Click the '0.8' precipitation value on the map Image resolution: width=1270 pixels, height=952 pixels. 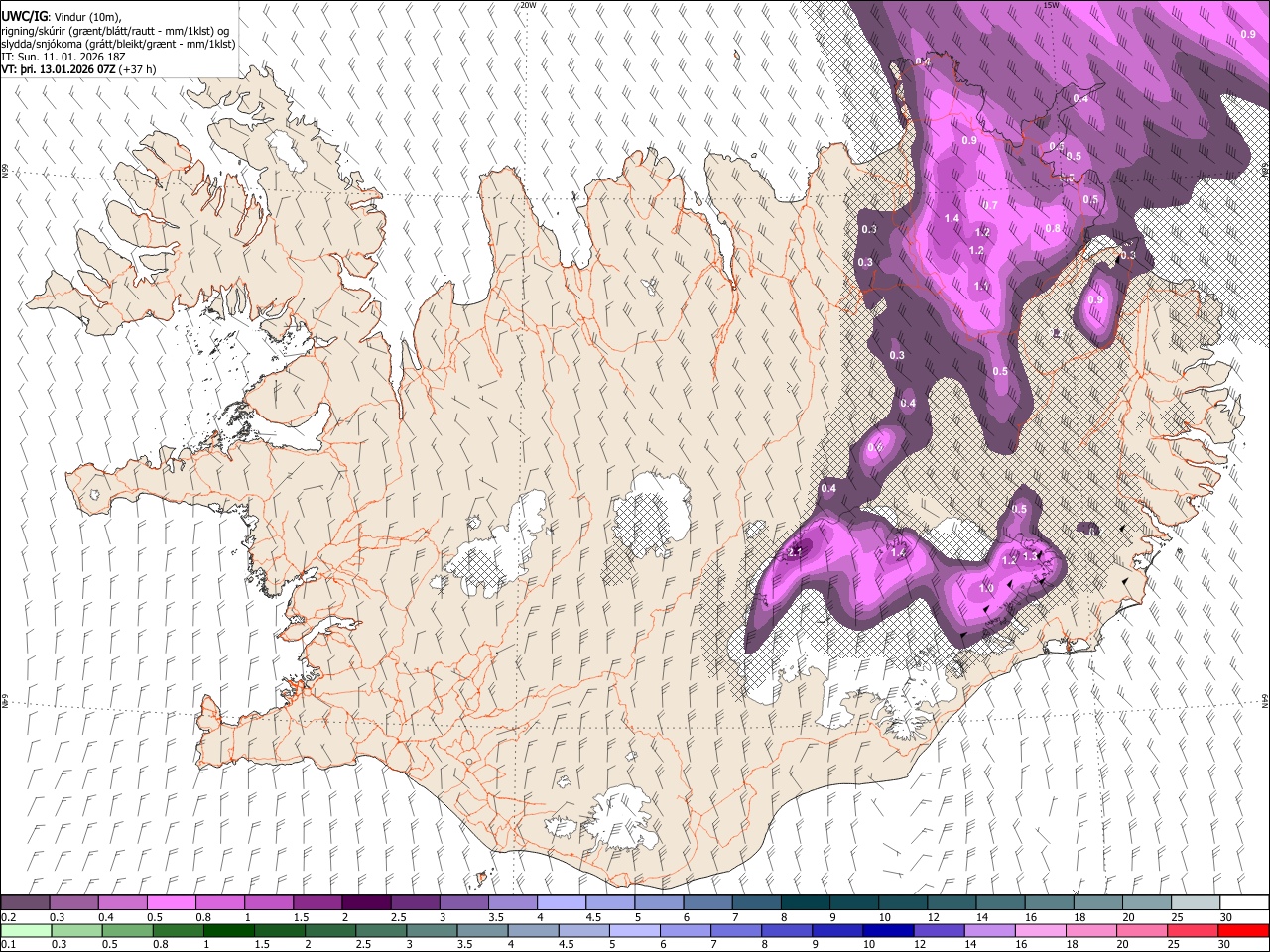pyautogui.click(x=1053, y=228)
